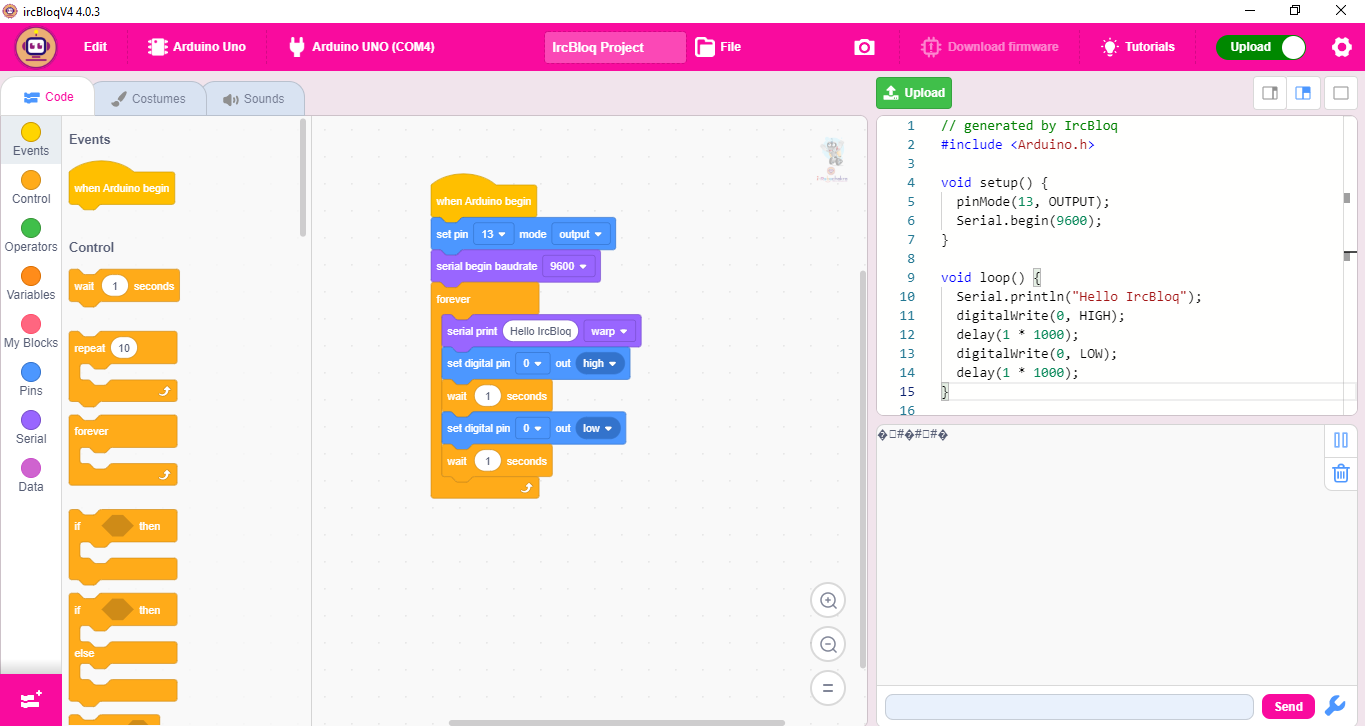Click the green Upload button
1365x726 pixels.
pos(914,93)
